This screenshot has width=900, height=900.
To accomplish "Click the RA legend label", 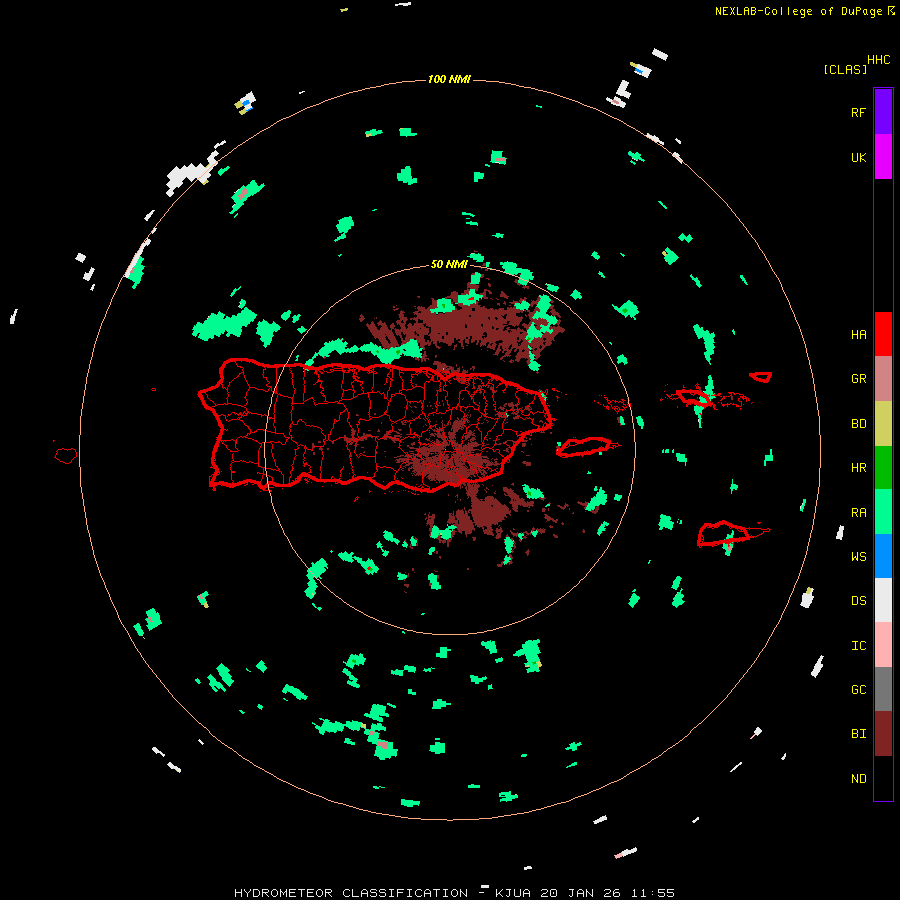I will (858, 513).
